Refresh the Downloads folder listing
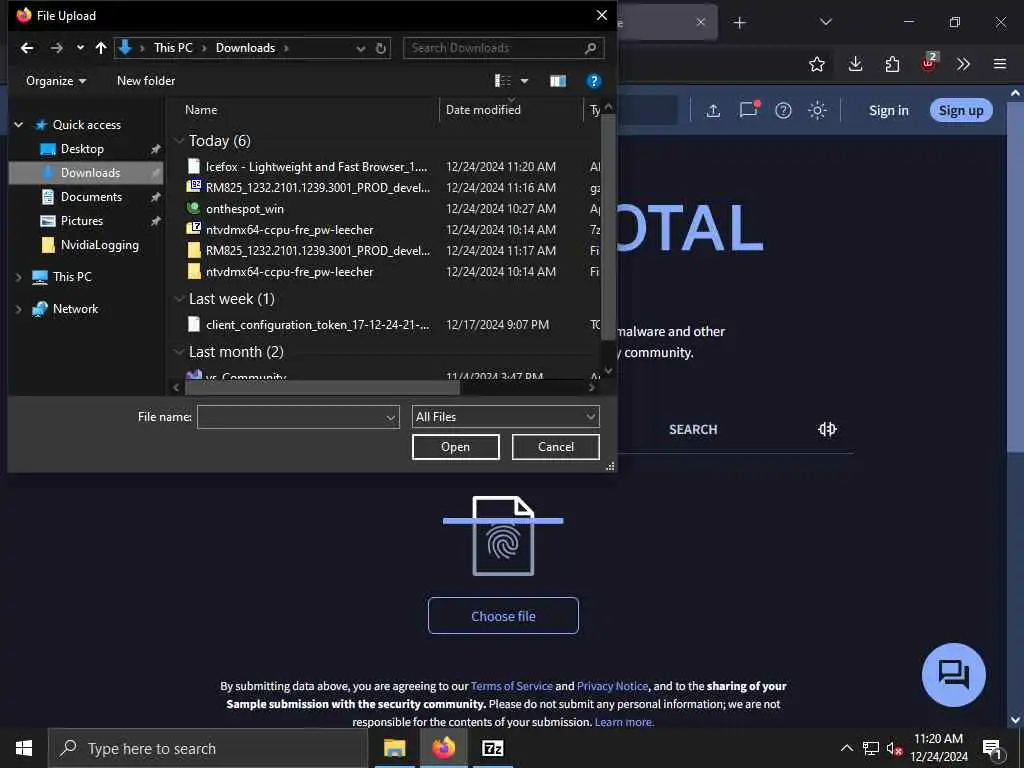This screenshot has height=768, width=1024. tap(381, 48)
